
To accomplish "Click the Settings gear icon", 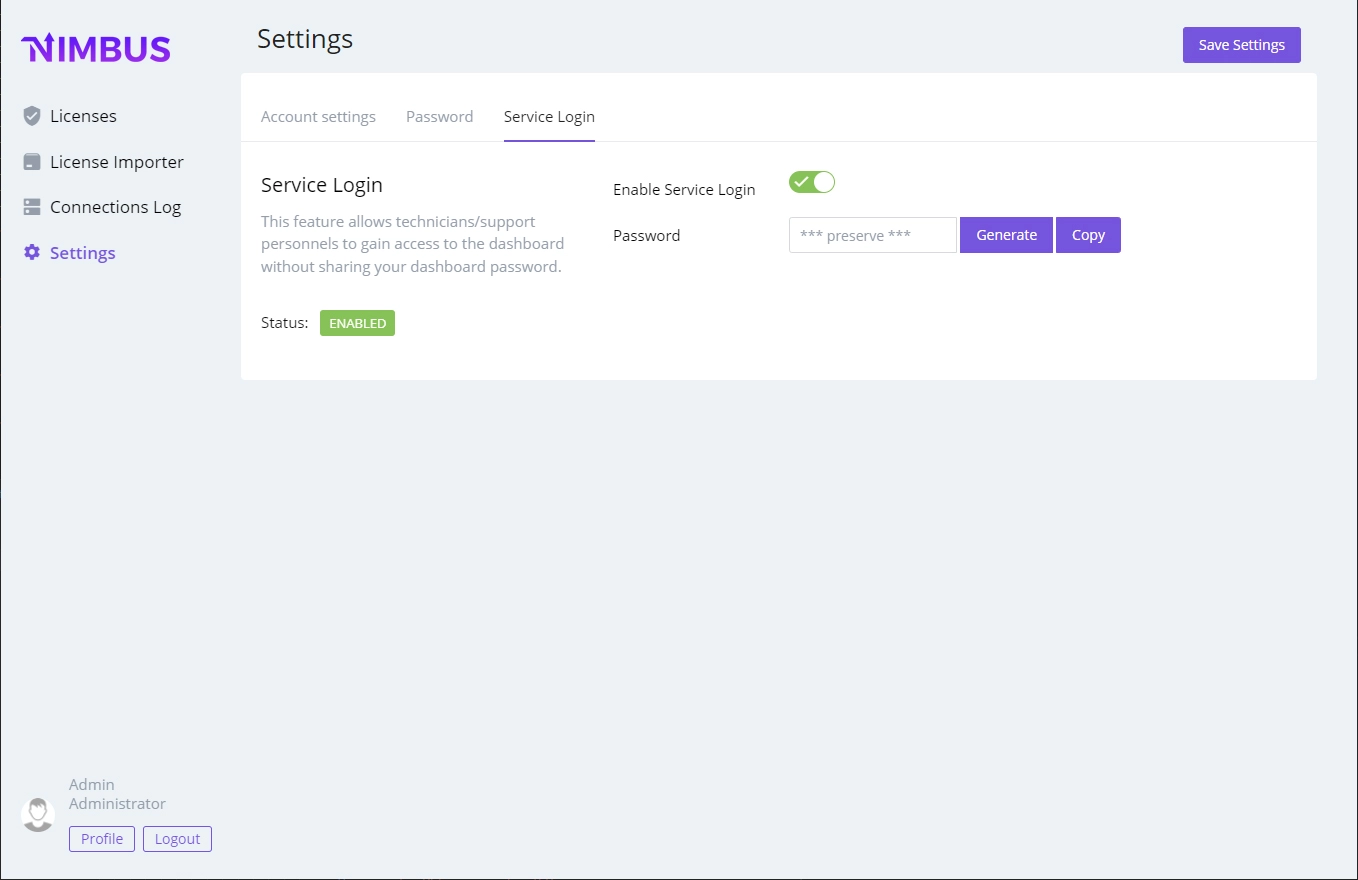I will click(x=32, y=253).
